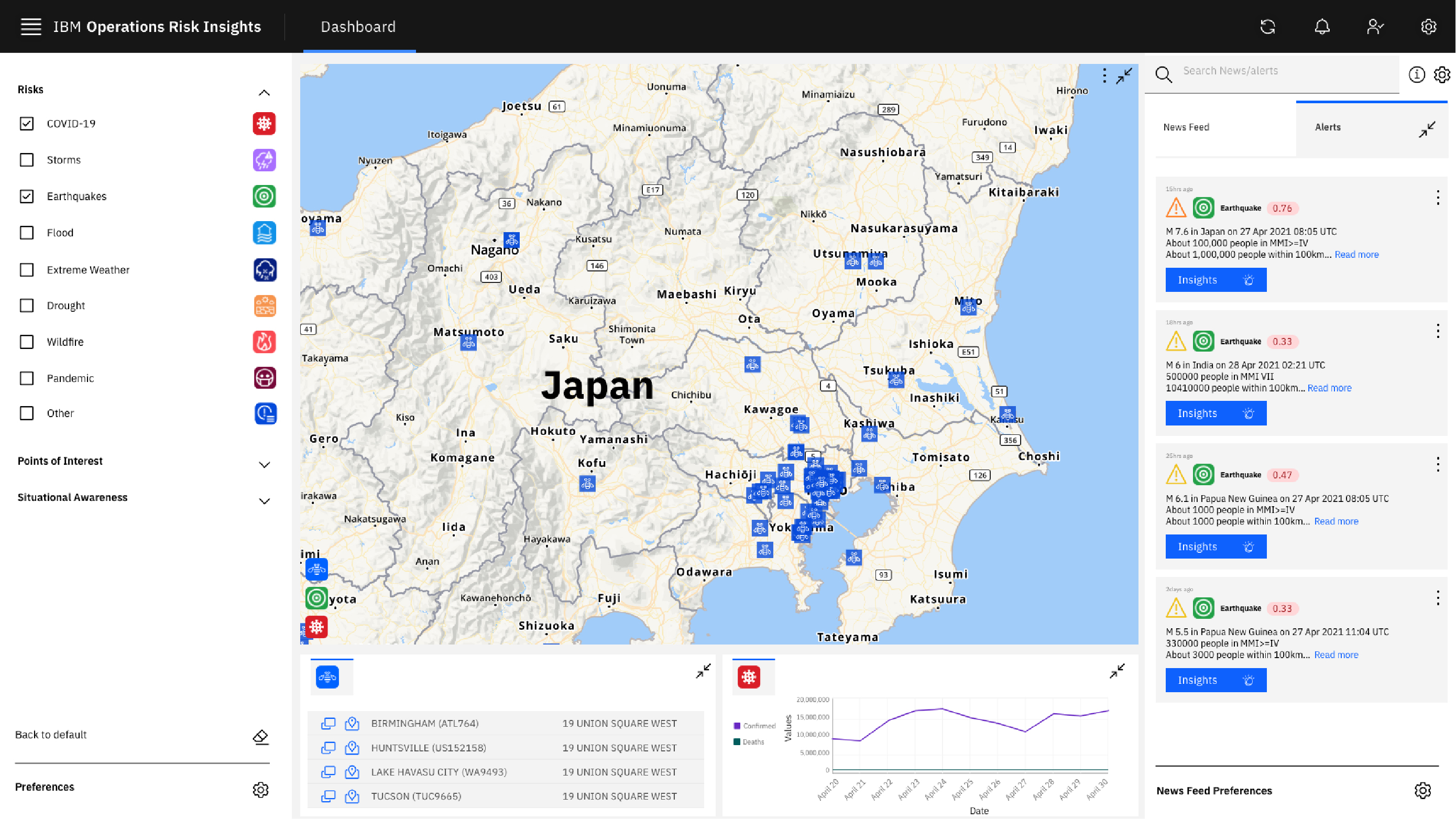The image size is (1456, 819).
Task: Click the eraser icon beside Back to default
Action: click(x=260, y=737)
